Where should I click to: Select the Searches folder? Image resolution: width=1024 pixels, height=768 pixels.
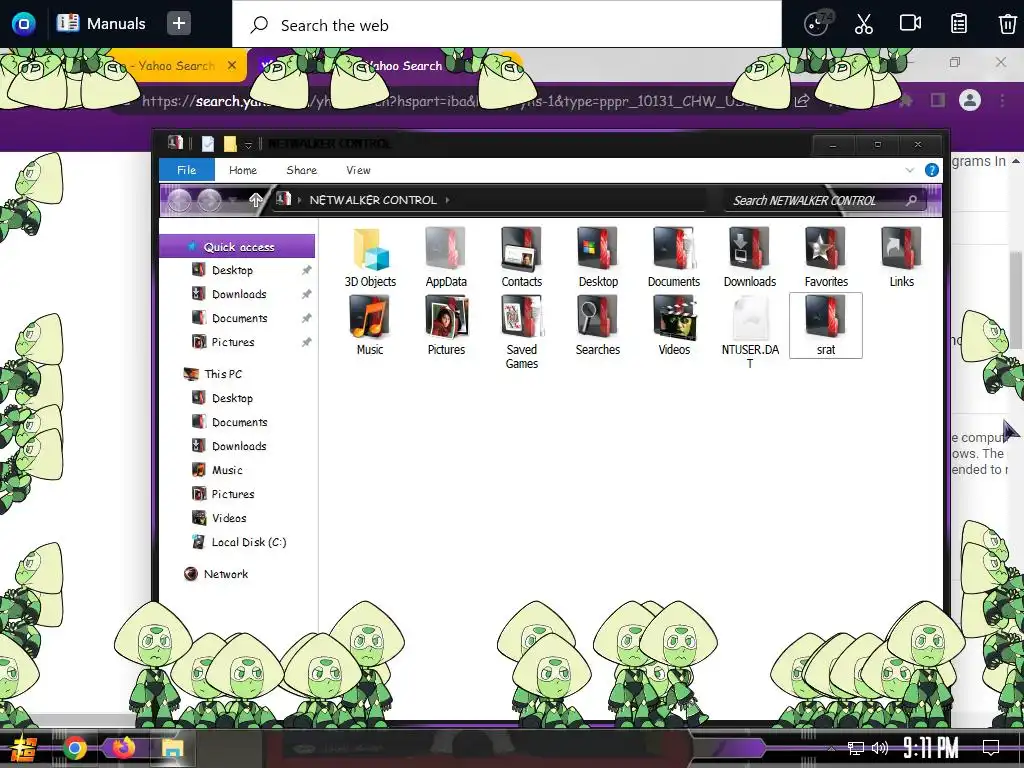[598, 325]
